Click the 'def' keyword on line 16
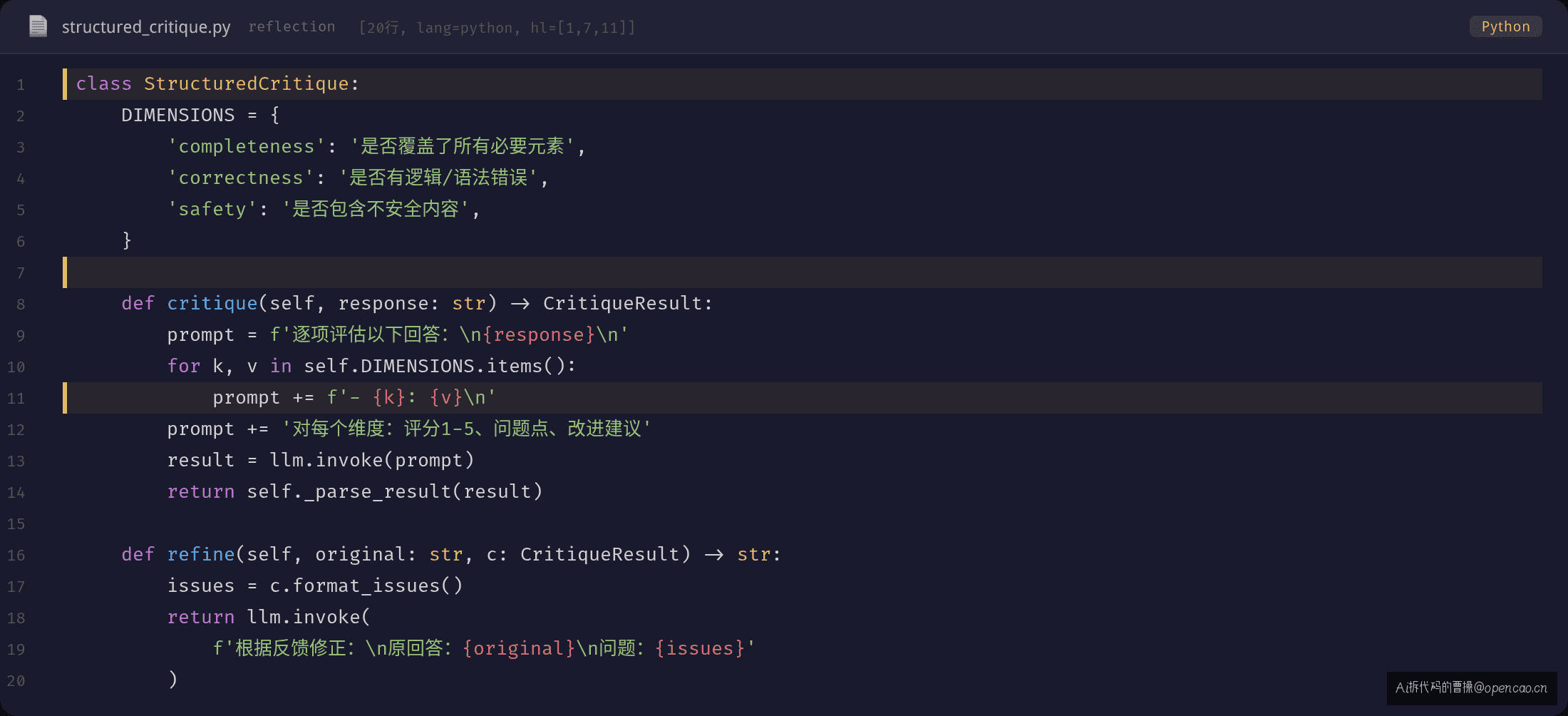This screenshot has width=1568, height=716. [138, 554]
